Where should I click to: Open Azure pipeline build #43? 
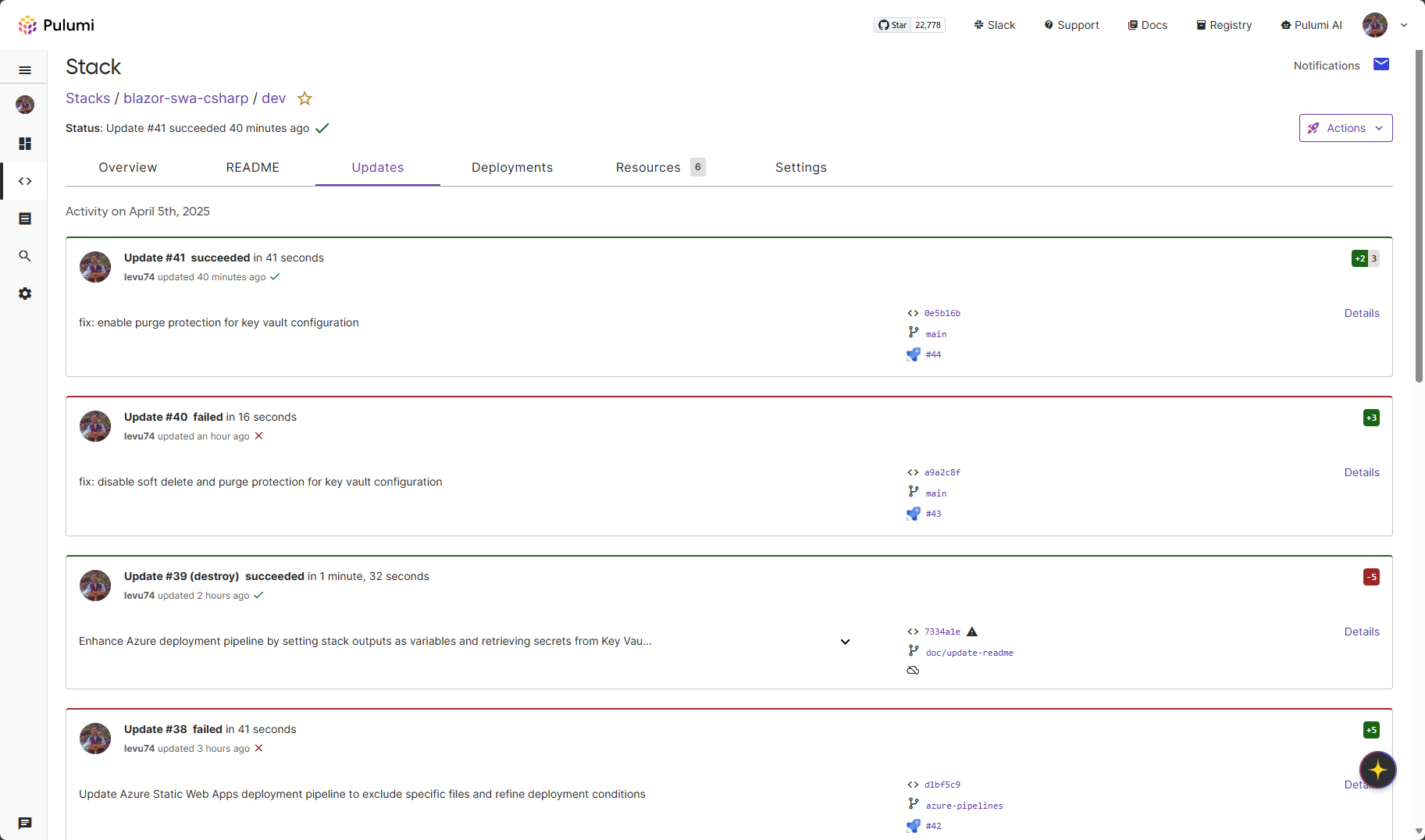pyautogui.click(x=934, y=514)
